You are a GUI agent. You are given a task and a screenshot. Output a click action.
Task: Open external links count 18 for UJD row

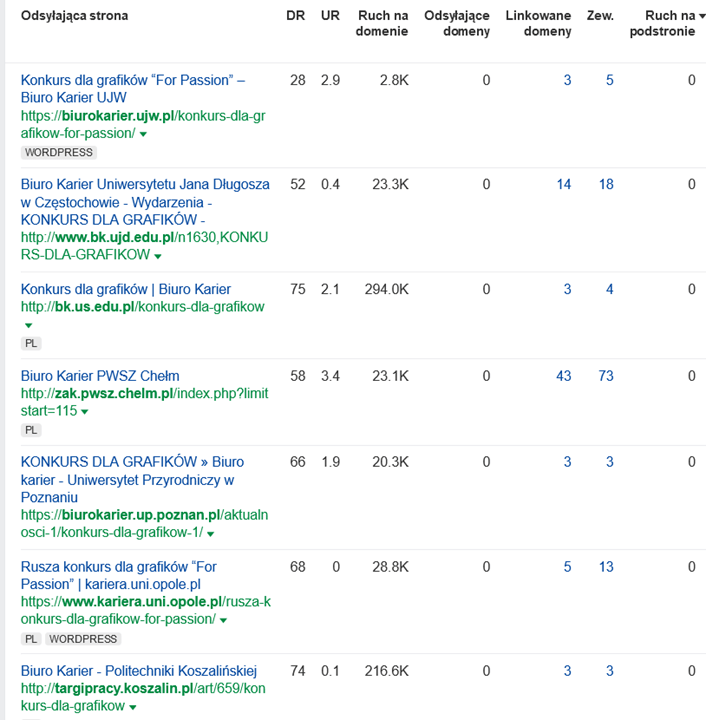[606, 184]
